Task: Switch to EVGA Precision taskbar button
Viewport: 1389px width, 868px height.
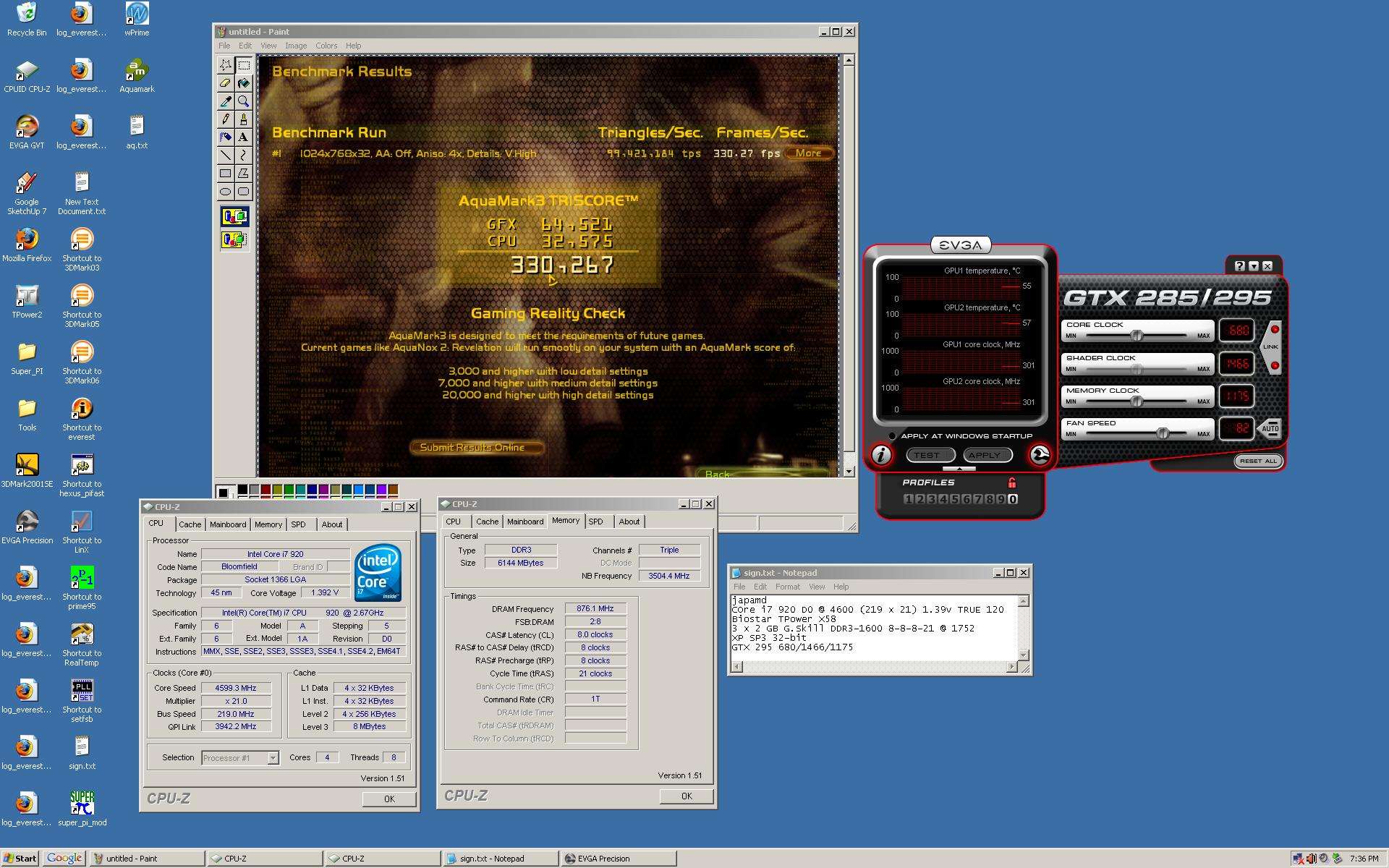Action: pos(619,859)
